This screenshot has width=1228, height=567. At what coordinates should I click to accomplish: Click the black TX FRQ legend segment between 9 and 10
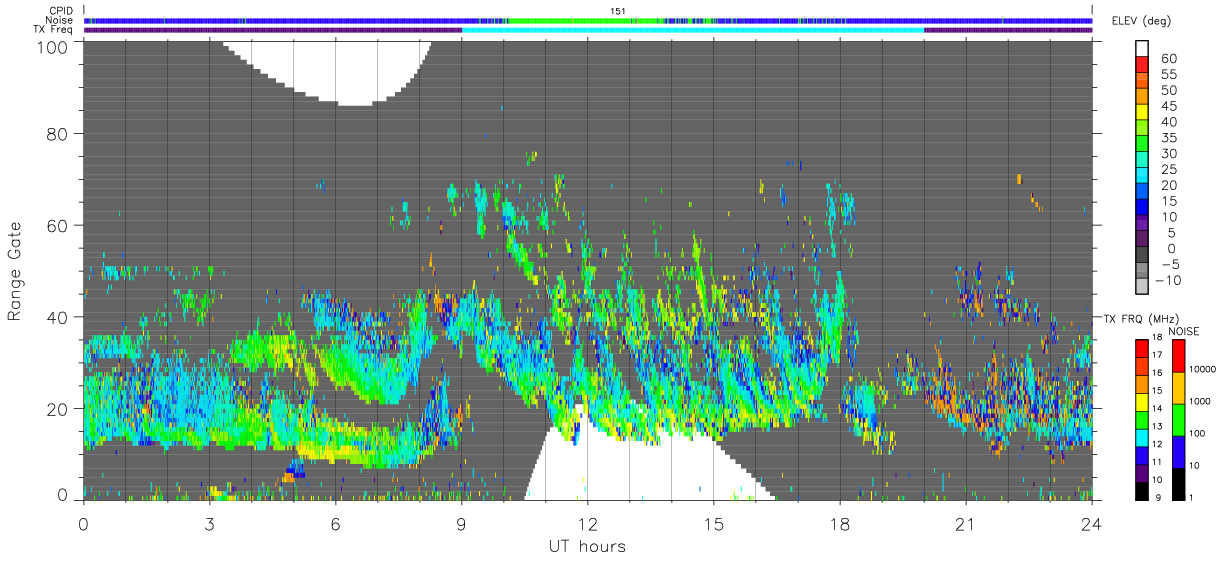click(x=1142, y=489)
